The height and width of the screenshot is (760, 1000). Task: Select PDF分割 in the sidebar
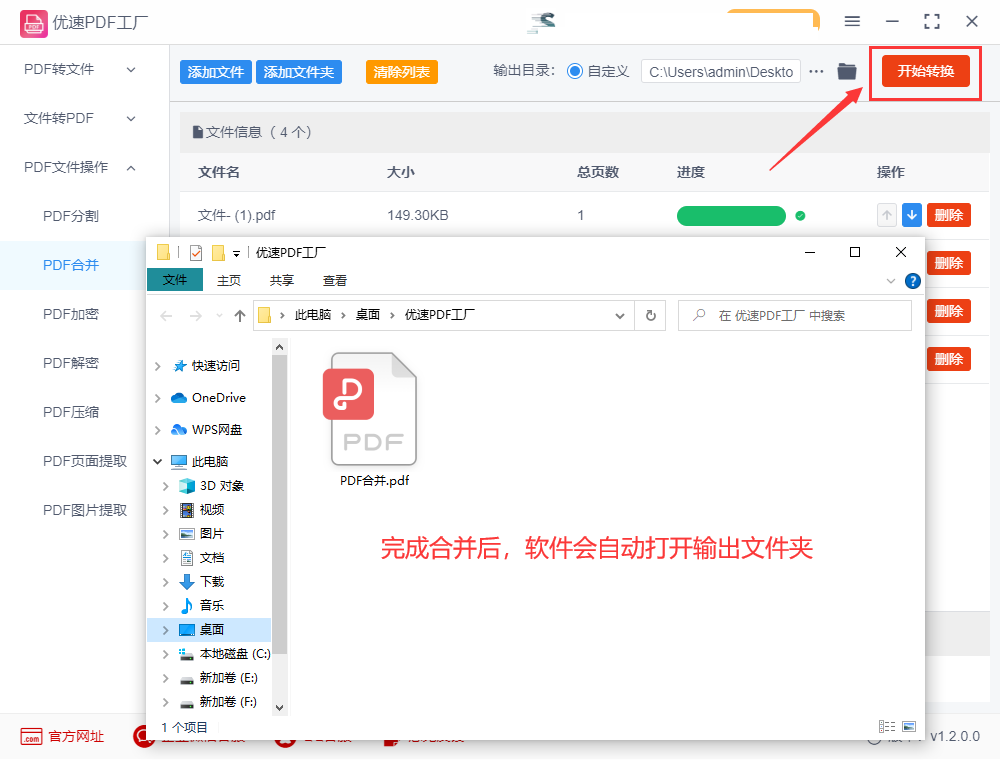point(71,216)
